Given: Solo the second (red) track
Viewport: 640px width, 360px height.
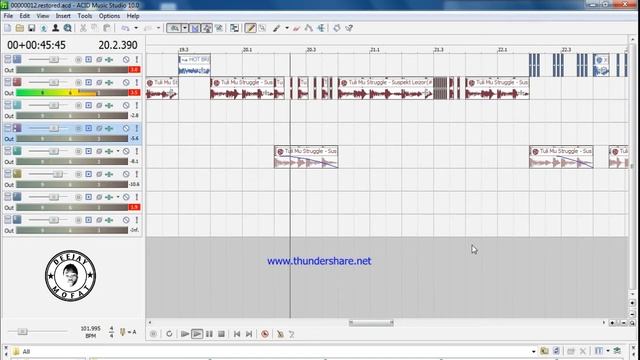Looking at the screenshot, I should (x=137, y=82).
